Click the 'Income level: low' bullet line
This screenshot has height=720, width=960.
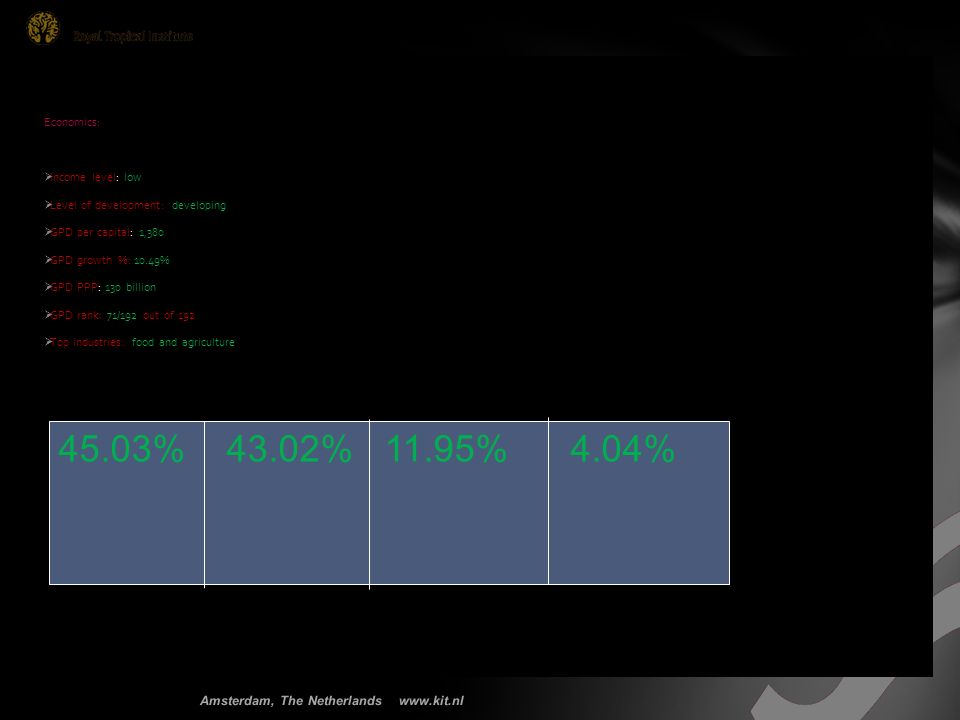coord(93,177)
